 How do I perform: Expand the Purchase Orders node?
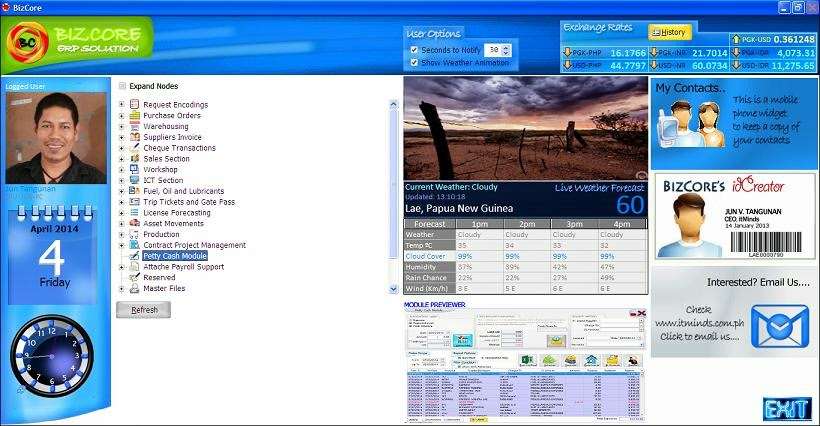coord(121,115)
